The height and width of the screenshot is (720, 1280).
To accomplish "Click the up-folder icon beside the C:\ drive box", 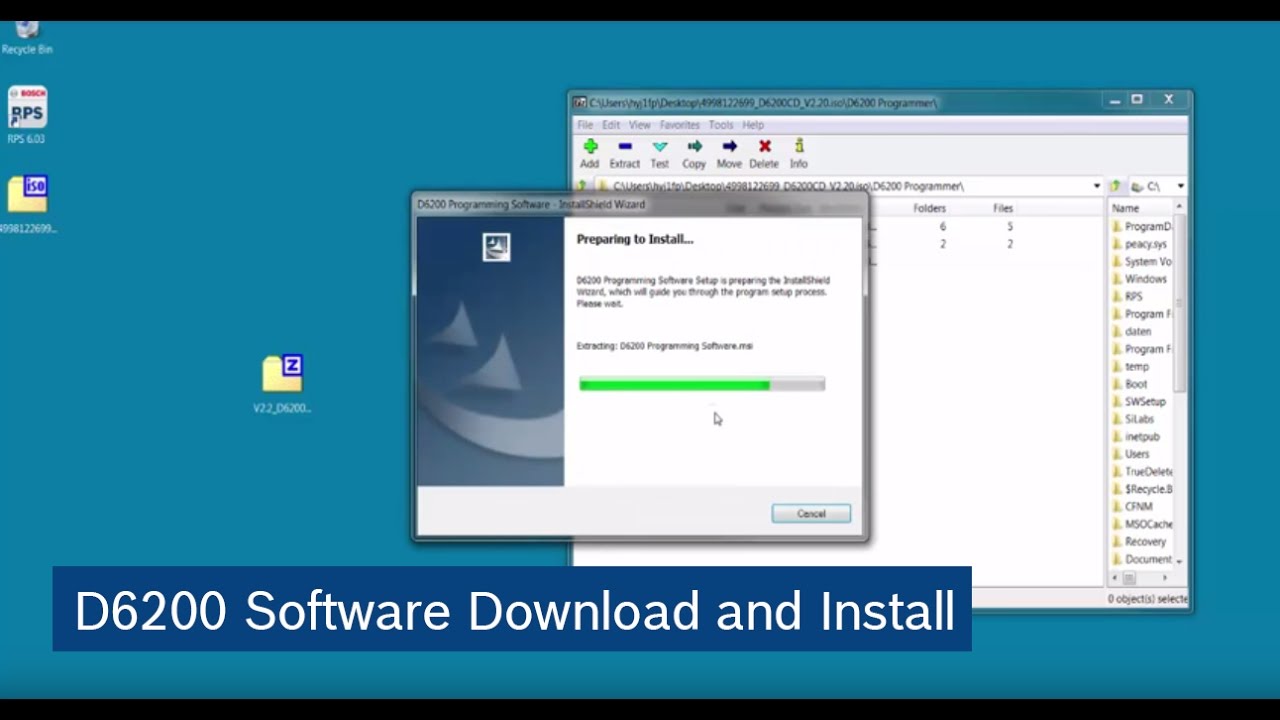I will pyautogui.click(x=1115, y=186).
